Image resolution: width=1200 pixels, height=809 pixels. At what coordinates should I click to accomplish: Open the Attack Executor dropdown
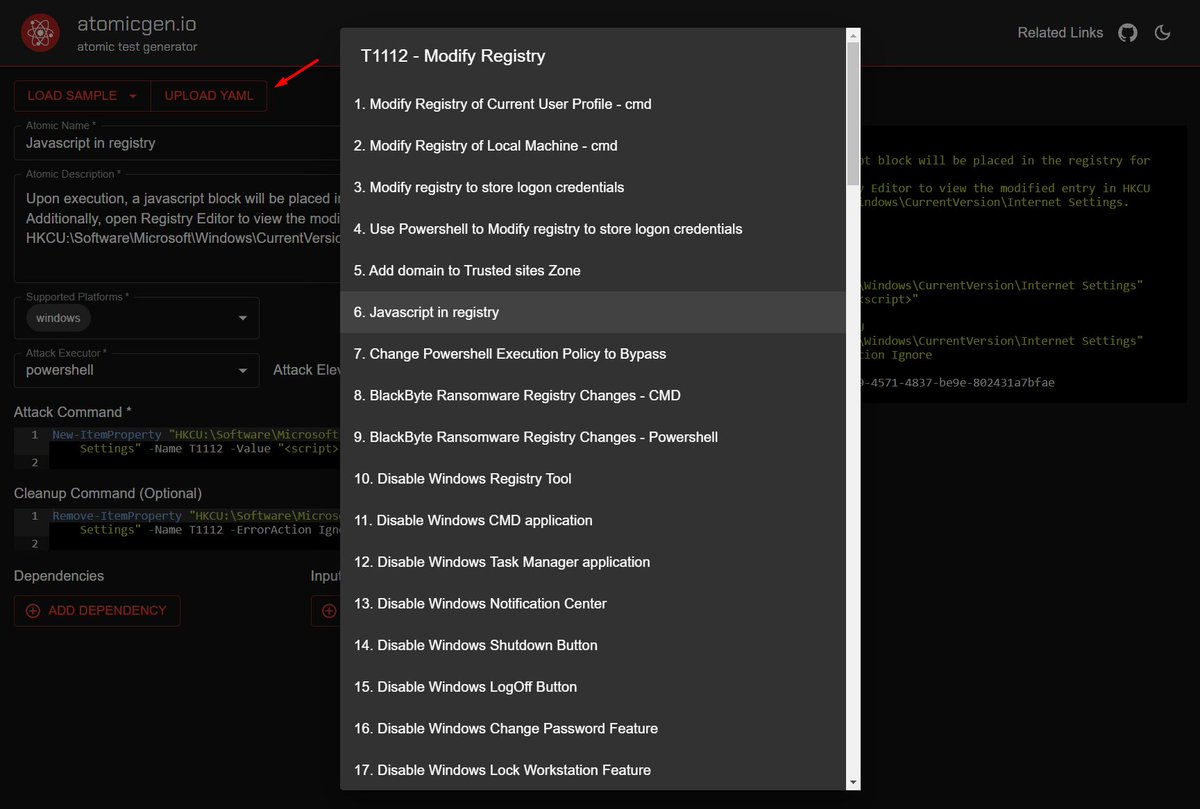click(x=136, y=370)
